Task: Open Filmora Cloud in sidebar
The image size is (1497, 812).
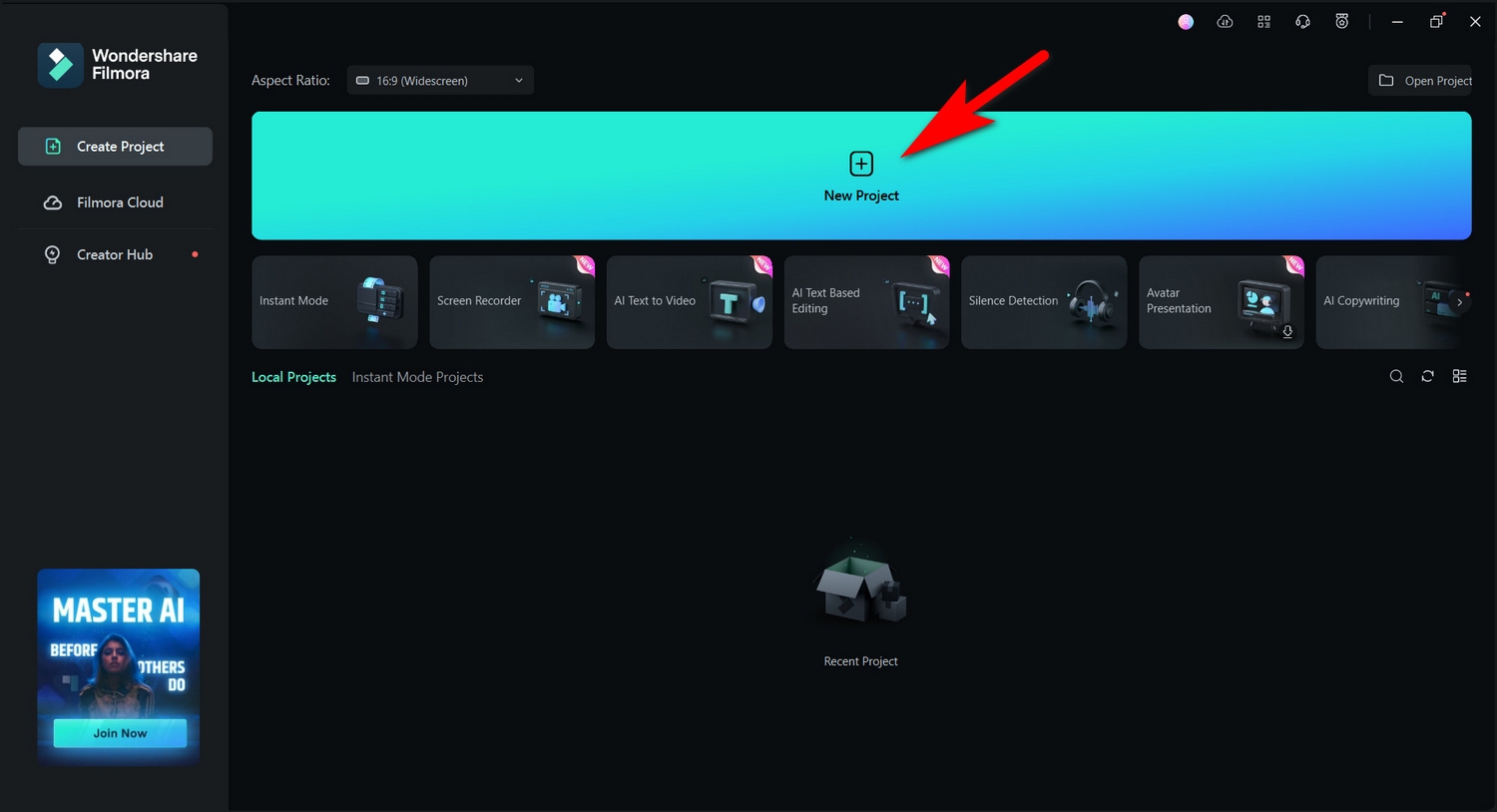Action: click(115, 203)
